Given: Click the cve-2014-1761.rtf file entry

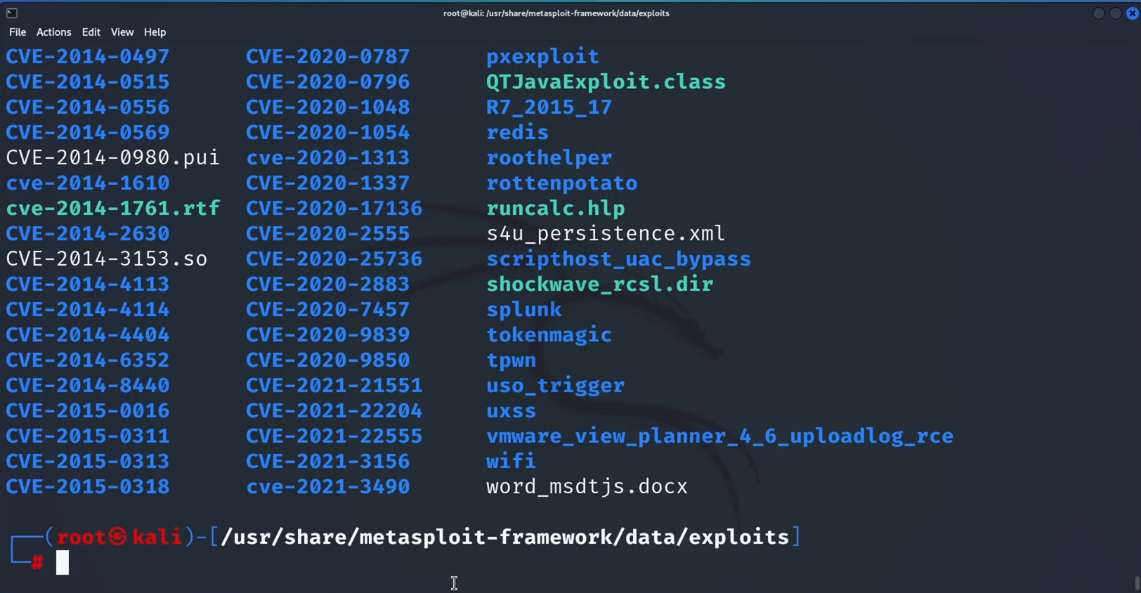Looking at the screenshot, I should tap(112, 208).
